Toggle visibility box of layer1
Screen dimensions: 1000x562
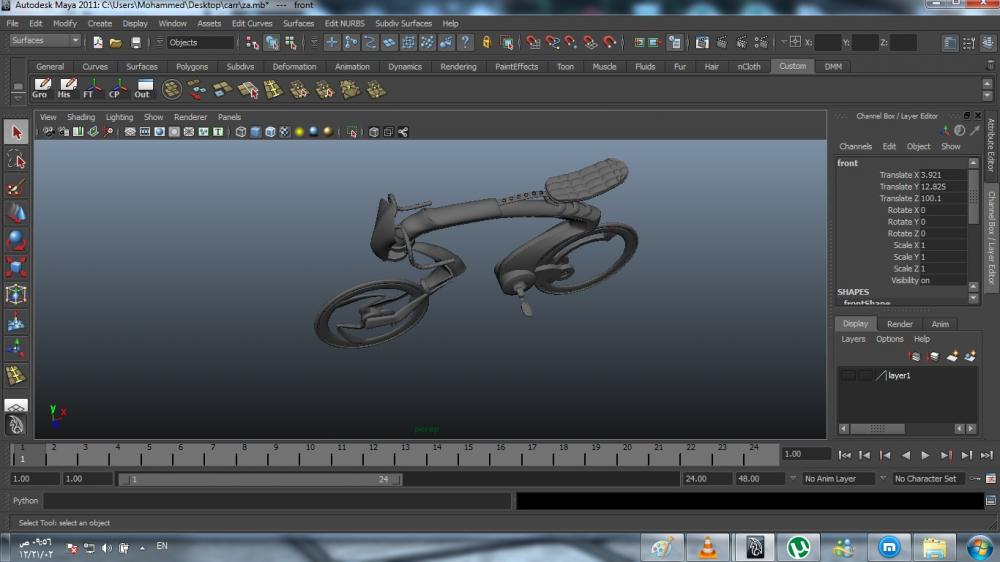click(x=848, y=376)
